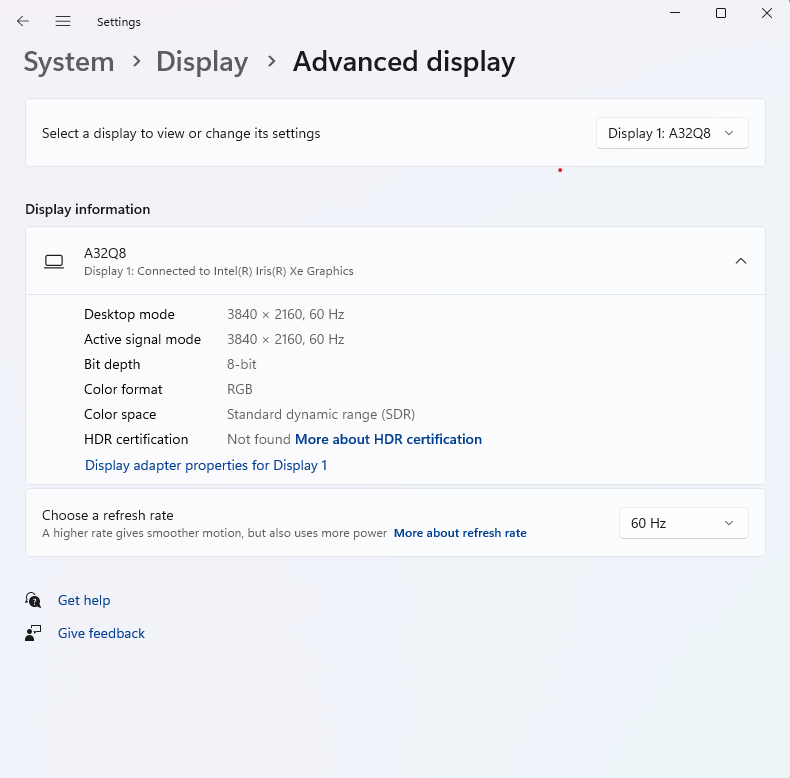Image resolution: width=790 pixels, height=778 pixels.
Task: Click the Advanced display breadcrumb title
Action: (x=404, y=62)
